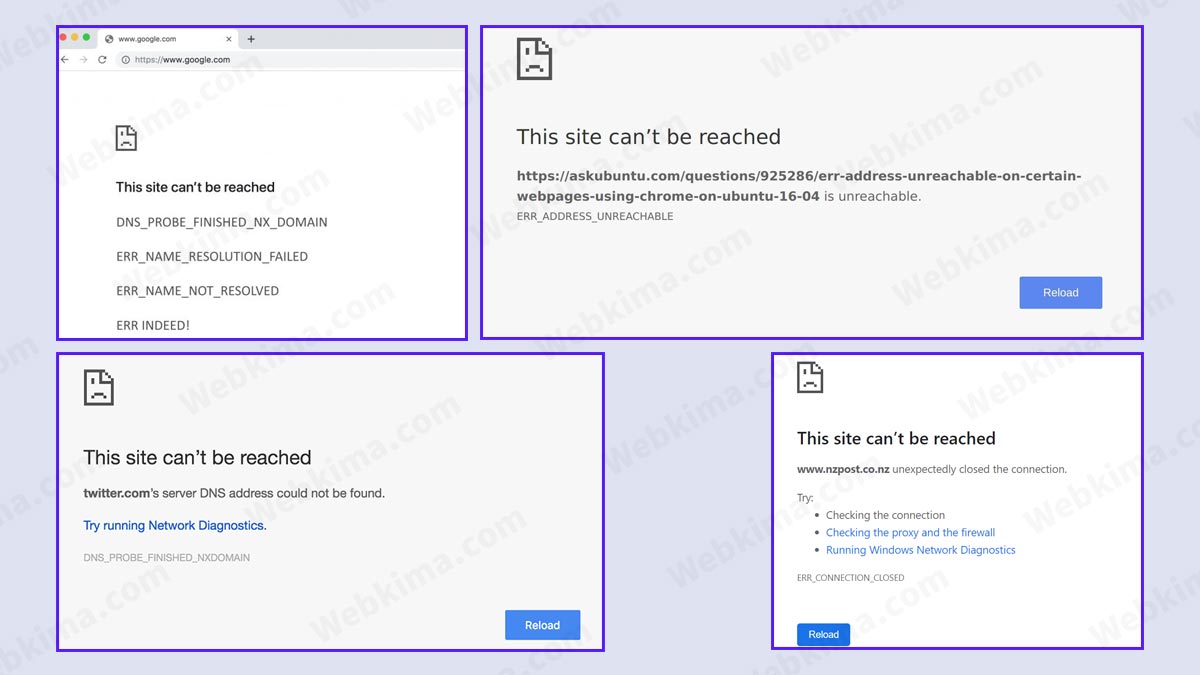Viewport: 1200px width, 675px height.
Task: Click the forward arrow in Google browser window
Action: 83,60
